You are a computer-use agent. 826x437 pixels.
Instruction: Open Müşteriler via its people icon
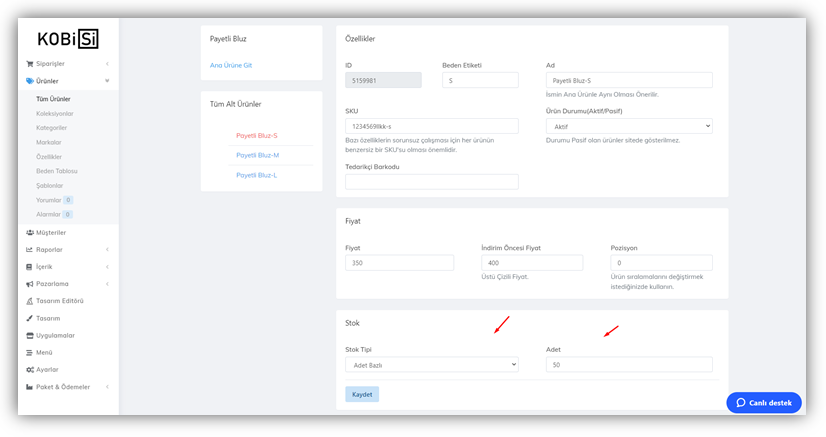(x=30, y=232)
